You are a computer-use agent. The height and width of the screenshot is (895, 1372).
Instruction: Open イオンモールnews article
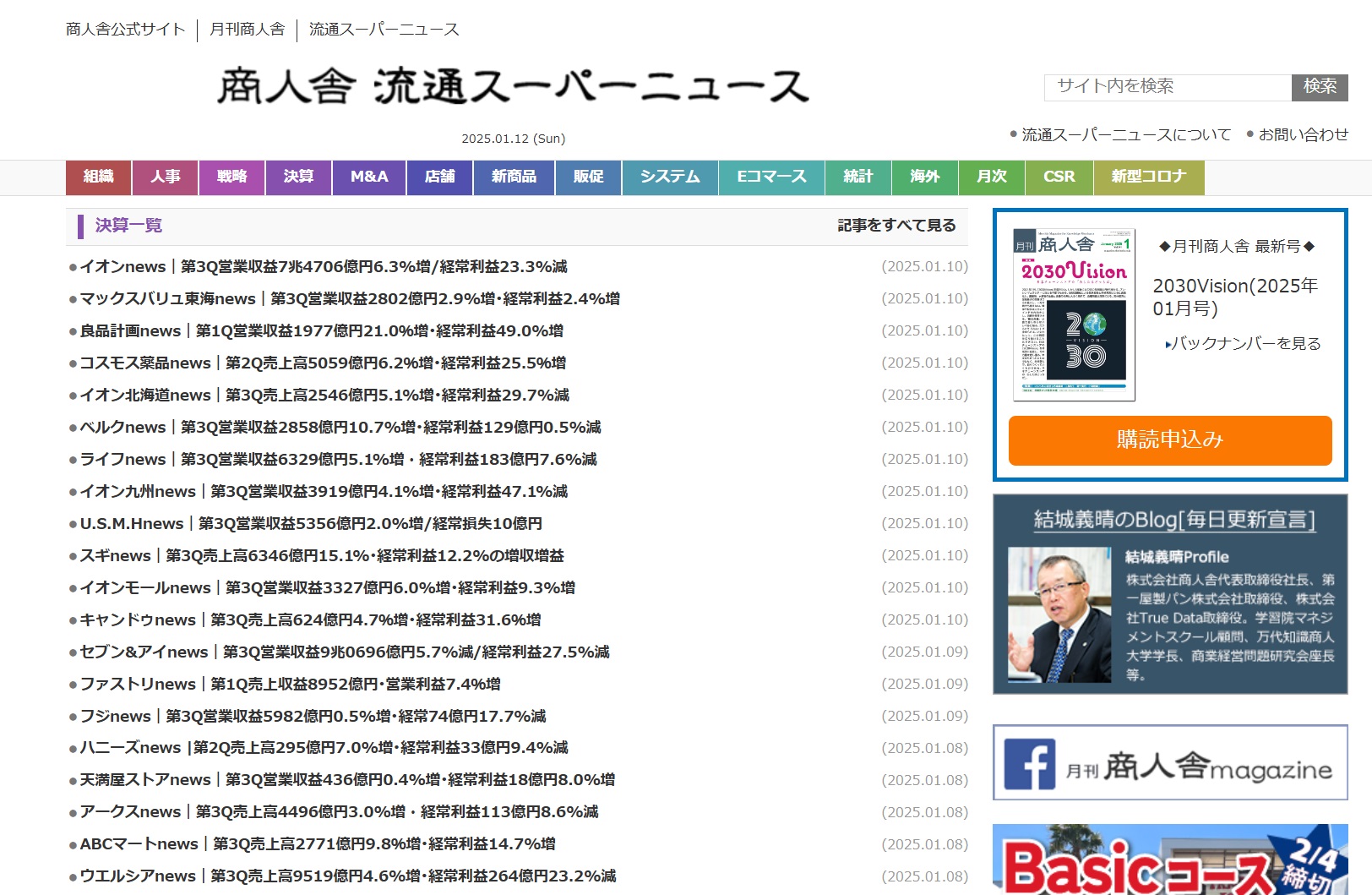328,588
